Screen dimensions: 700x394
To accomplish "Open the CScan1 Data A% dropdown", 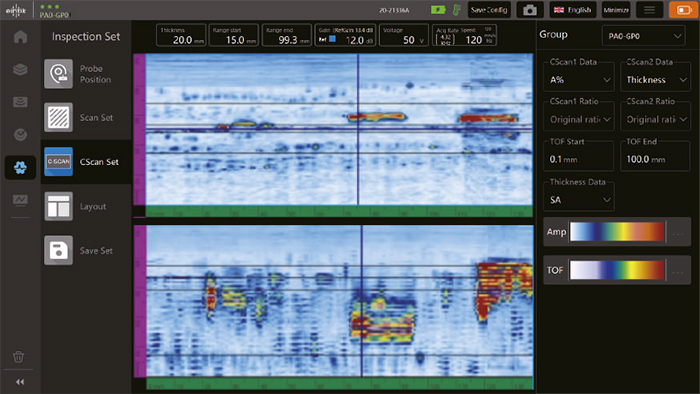I will click(579, 80).
